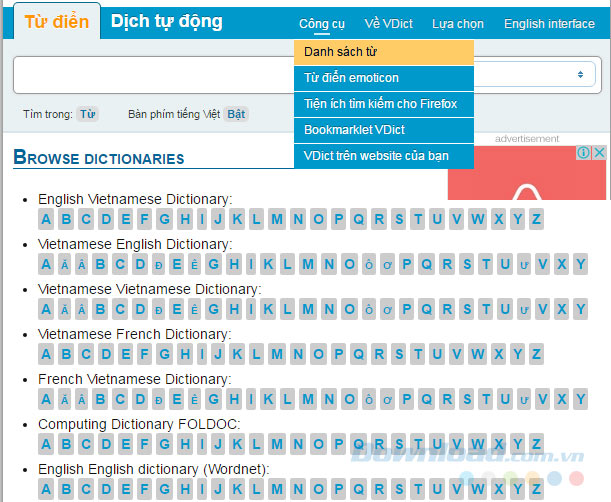Browse letter H in Vietnamese English Dictionary
This screenshot has height=502, width=611.
tap(234, 265)
